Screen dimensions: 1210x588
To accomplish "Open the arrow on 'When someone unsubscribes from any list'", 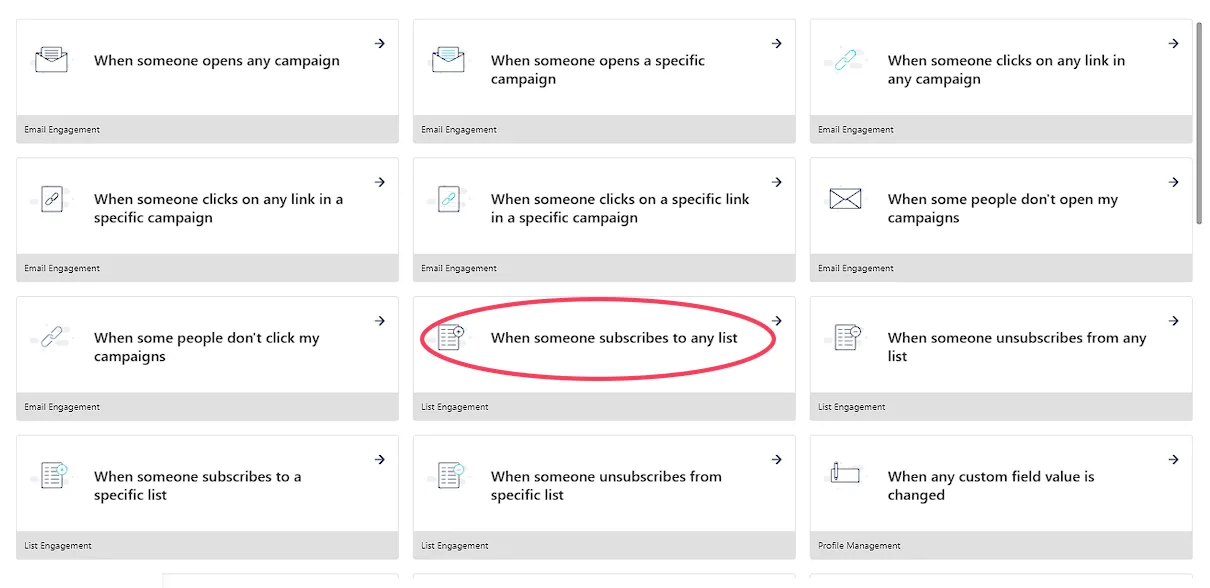I will point(1174,321).
